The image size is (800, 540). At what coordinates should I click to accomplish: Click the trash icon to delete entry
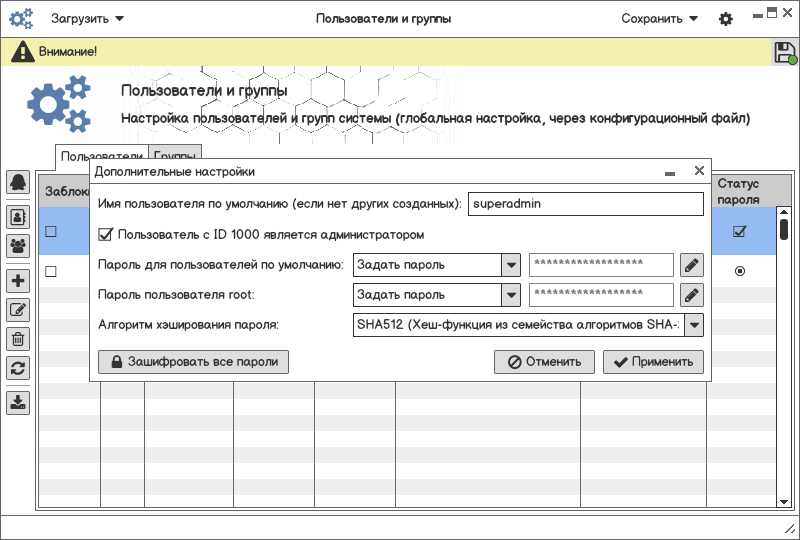pyautogui.click(x=18, y=339)
